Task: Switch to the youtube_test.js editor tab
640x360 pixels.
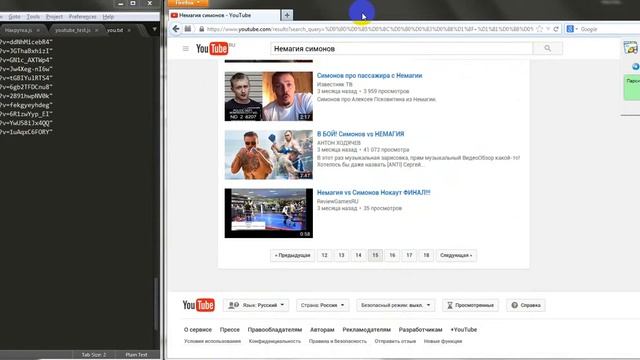Action: pos(73,30)
